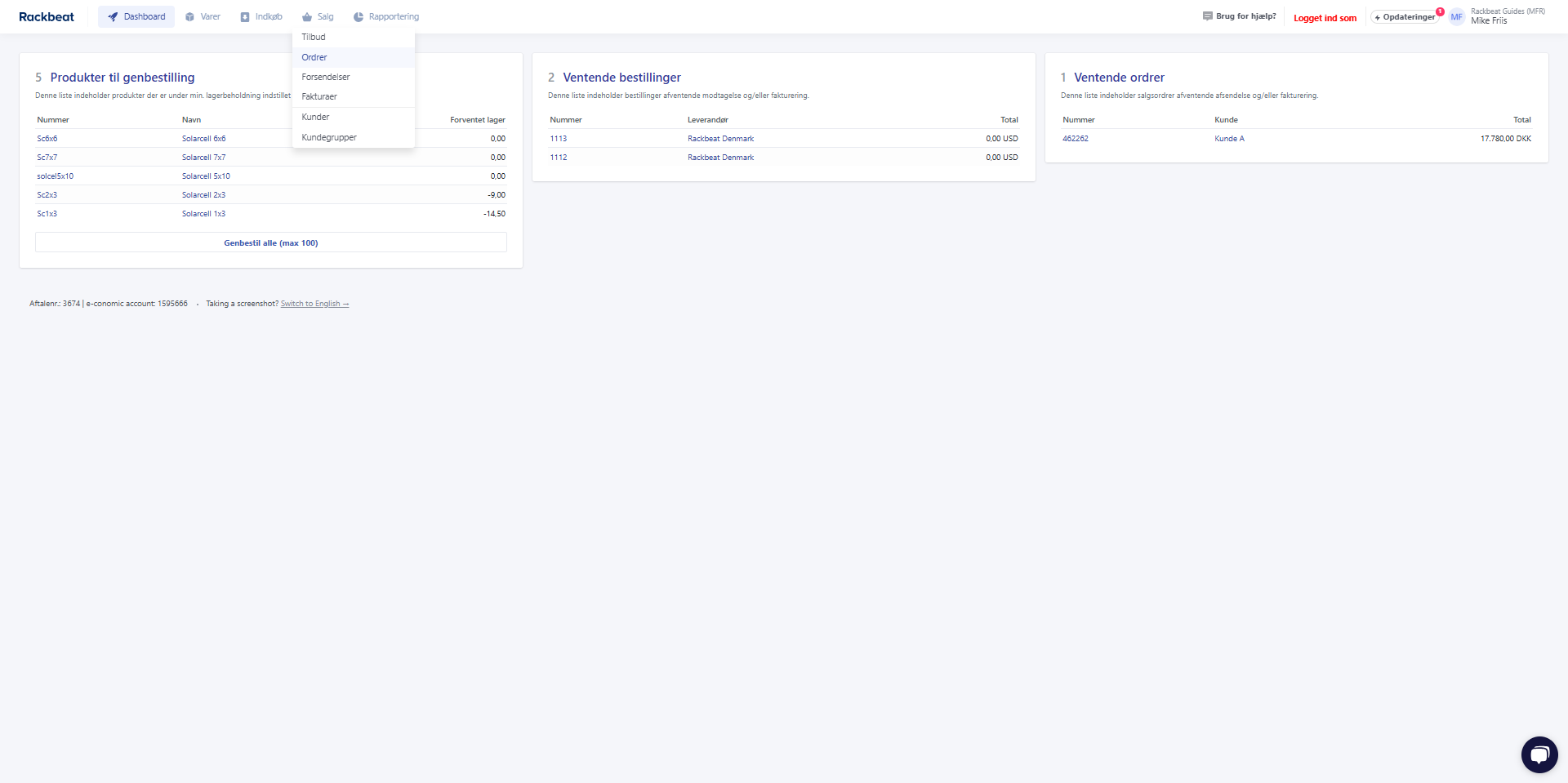Open customer Kunde A
The image size is (1568, 783).
(x=1229, y=139)
